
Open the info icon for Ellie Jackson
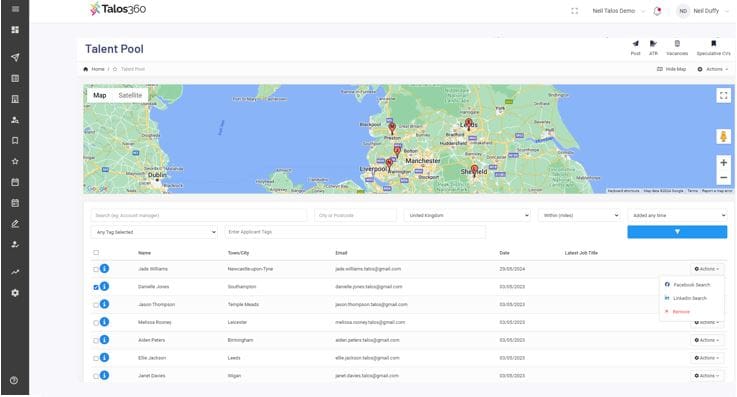(104, 358)
